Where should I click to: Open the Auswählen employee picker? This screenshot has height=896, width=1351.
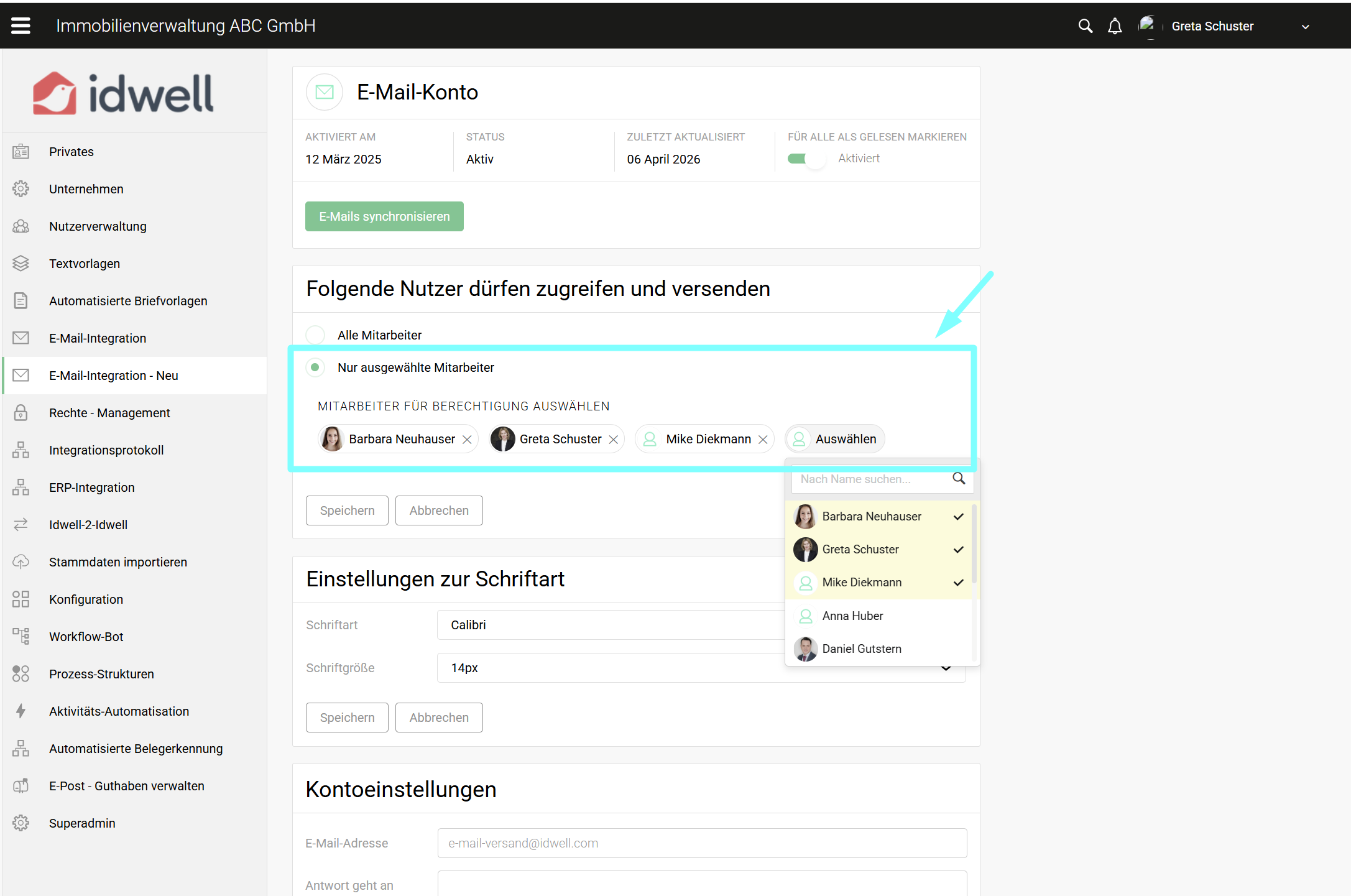coord(835,439)
